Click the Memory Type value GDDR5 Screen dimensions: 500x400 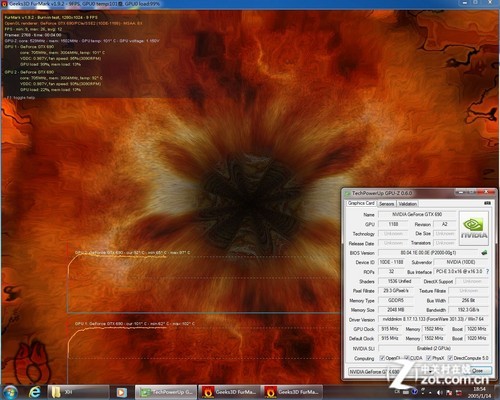click(x=396, y=300)
